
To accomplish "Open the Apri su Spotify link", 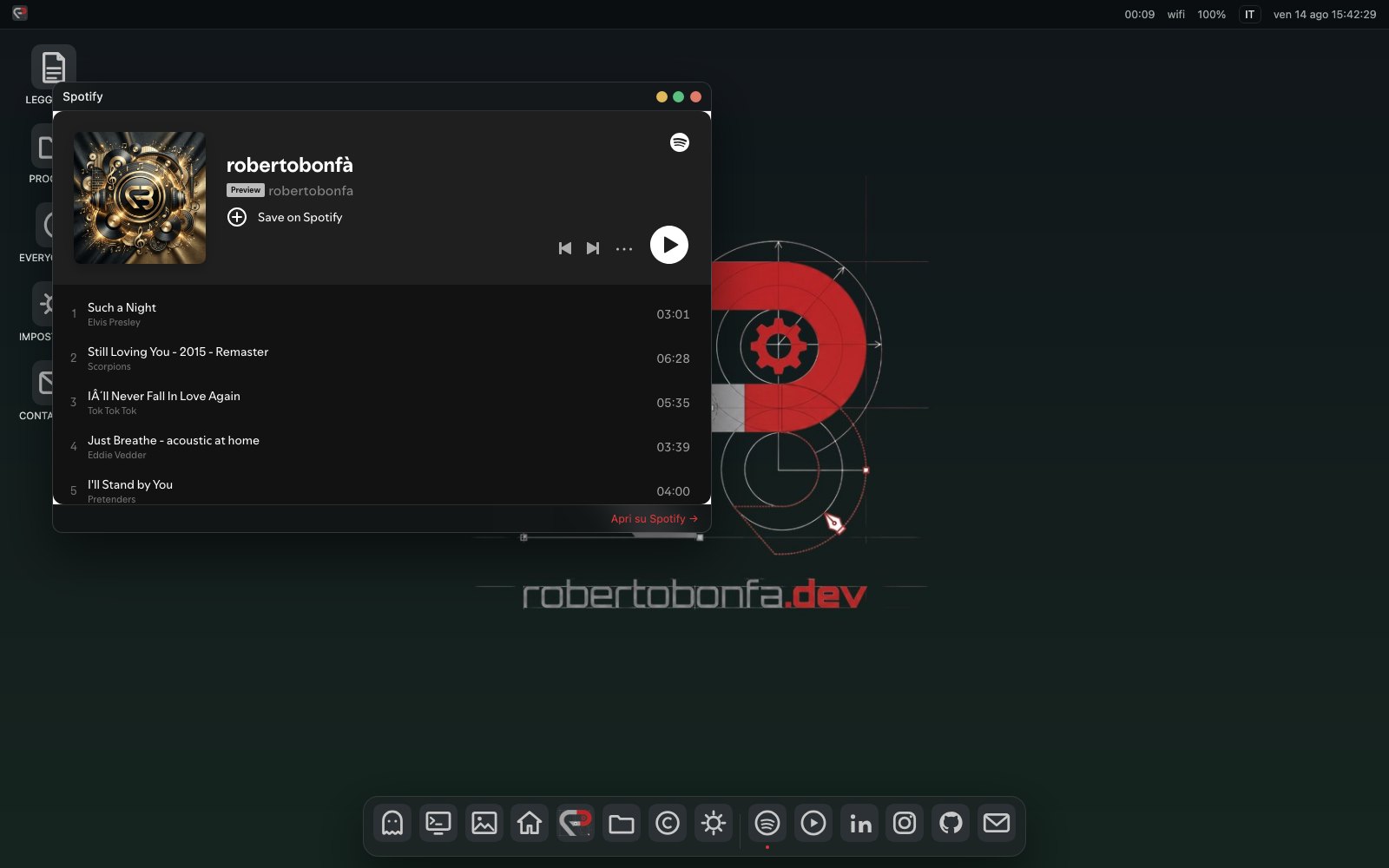I will pyautogui.click(x=655, y=518).
